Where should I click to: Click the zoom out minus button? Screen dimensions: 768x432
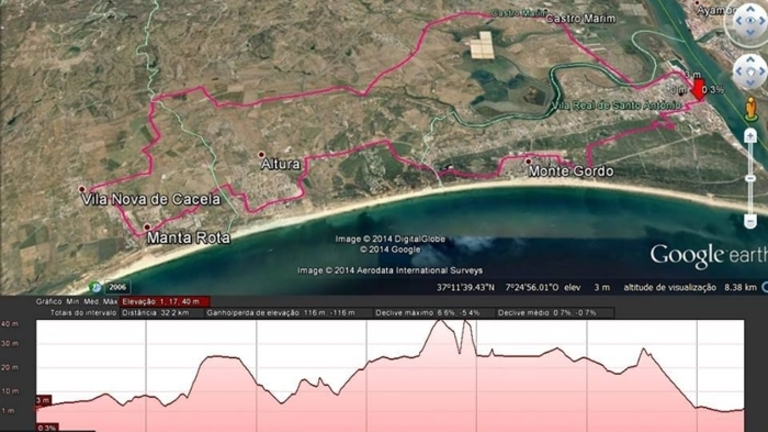[750, 221]
